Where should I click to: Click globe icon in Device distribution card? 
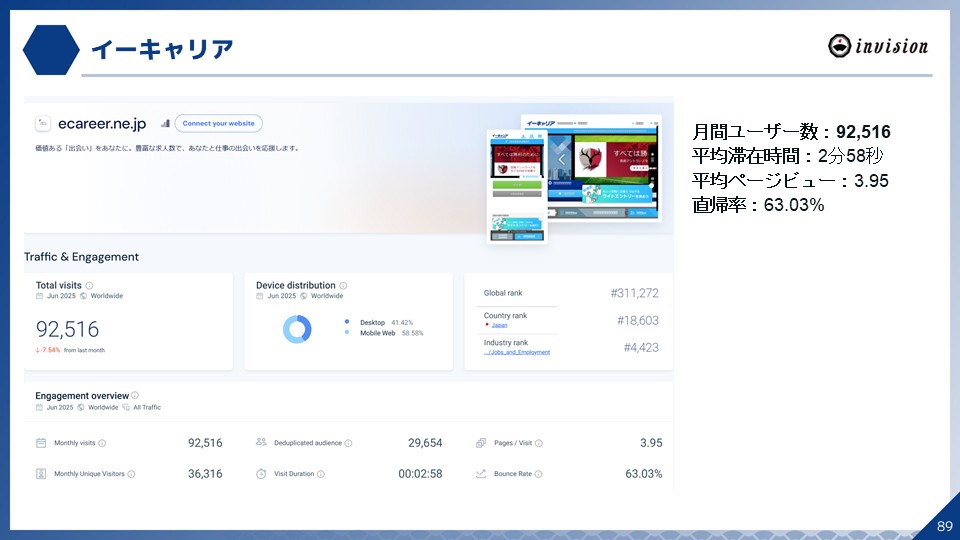[304, 296]
